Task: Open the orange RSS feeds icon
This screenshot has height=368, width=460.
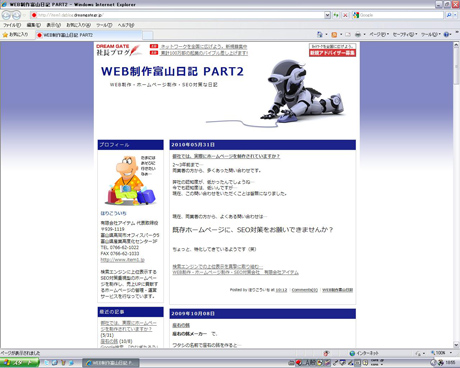Action: (x=334, y=34)
